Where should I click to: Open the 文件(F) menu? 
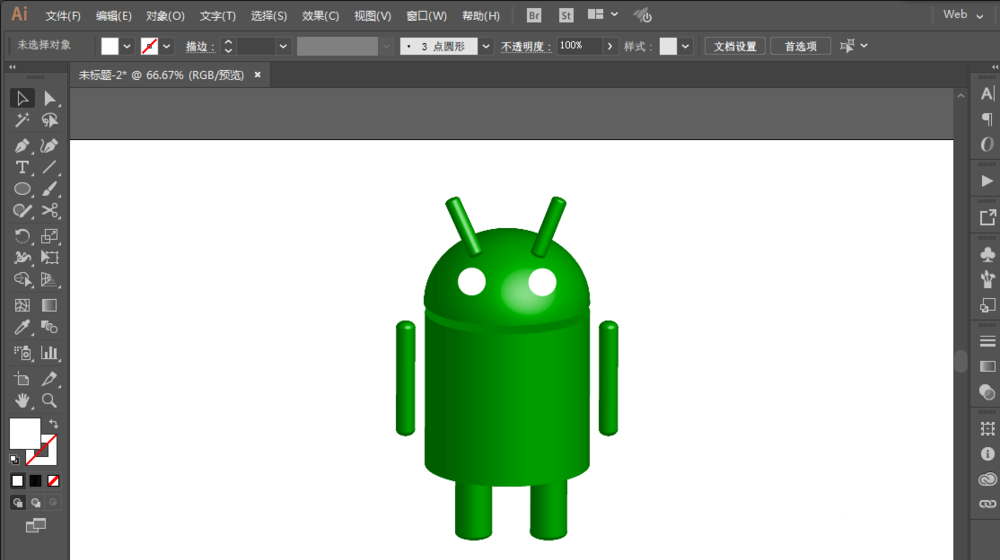[62, 16]
